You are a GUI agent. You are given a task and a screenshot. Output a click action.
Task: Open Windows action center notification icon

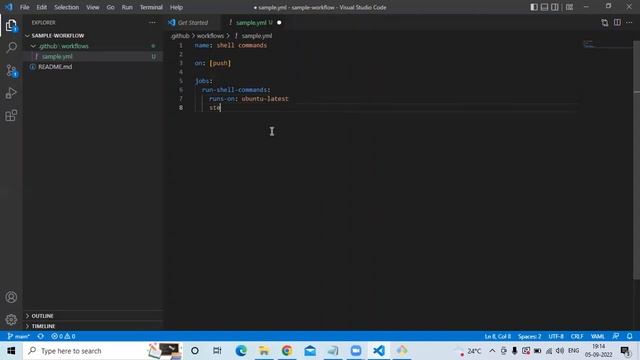point(626,351)
